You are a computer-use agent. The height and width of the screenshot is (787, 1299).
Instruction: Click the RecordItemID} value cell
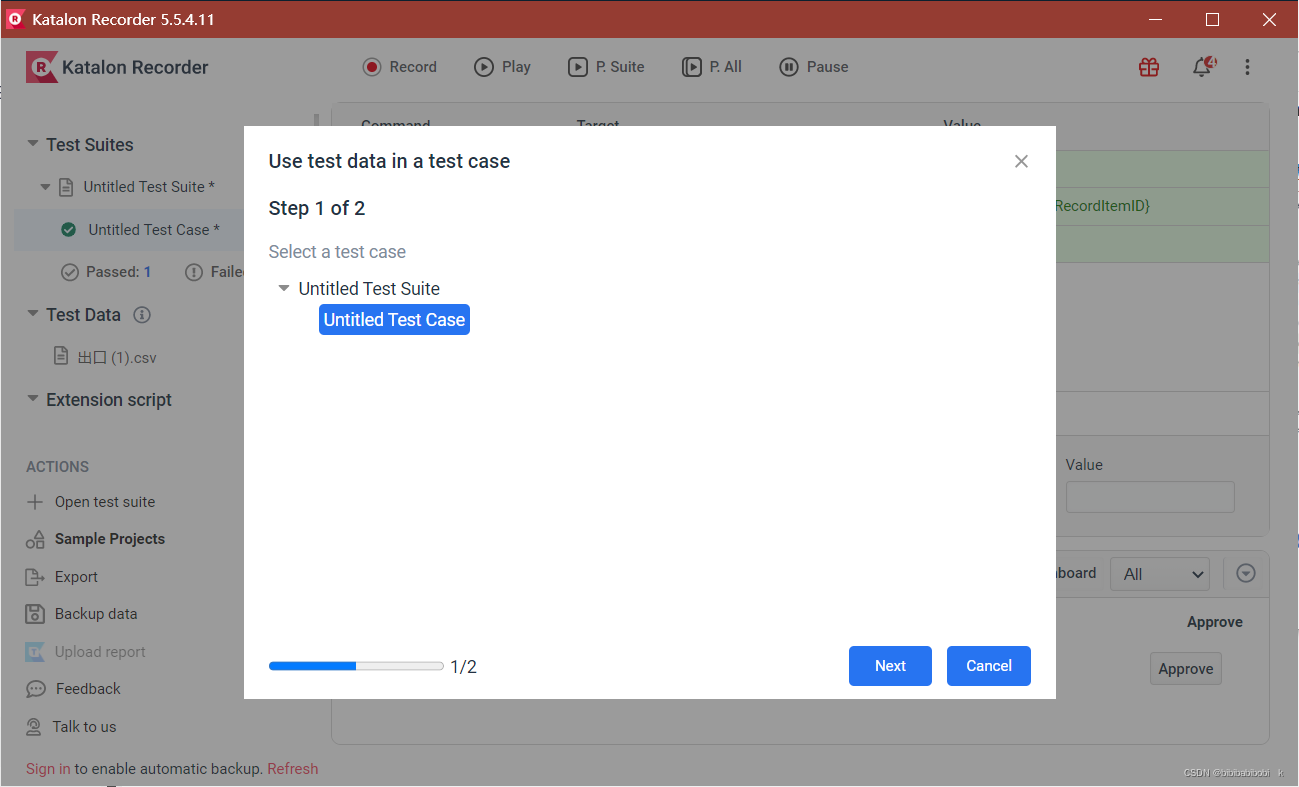[1103, 206]
